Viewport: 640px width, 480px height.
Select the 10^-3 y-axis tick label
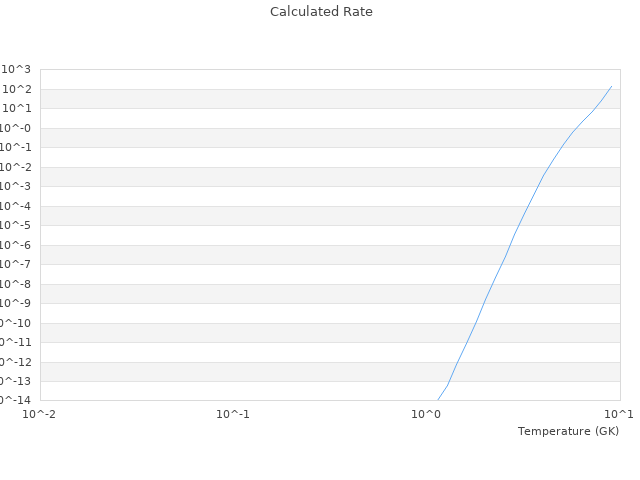click(x=16, y=186)
